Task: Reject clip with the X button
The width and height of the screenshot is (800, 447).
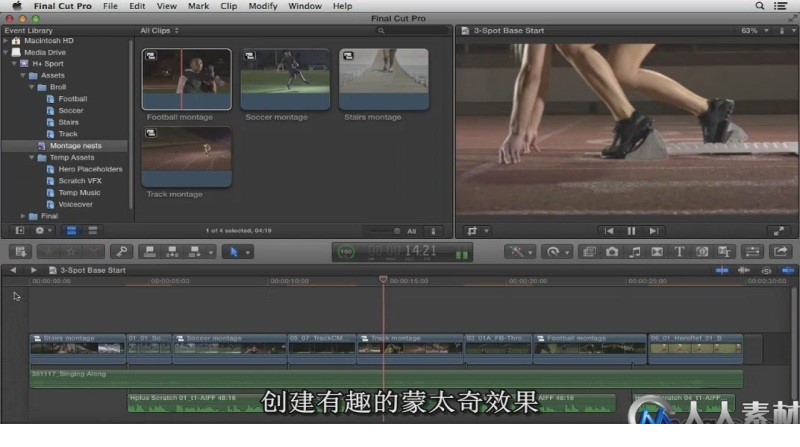Action: click(x=93, y=252)
